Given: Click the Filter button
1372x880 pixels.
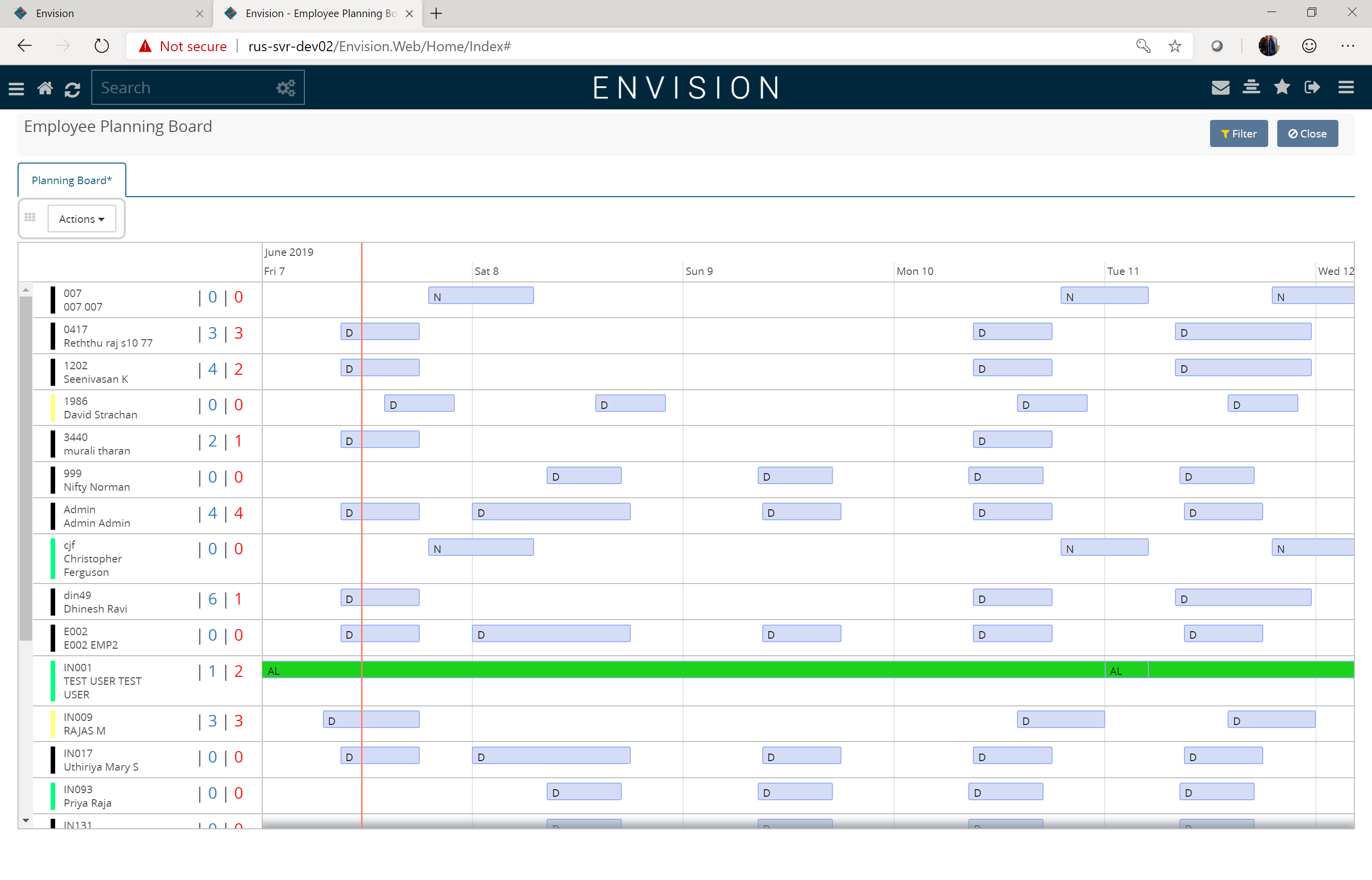Looking at the screenshot, I should click(x=1238, y=133).
